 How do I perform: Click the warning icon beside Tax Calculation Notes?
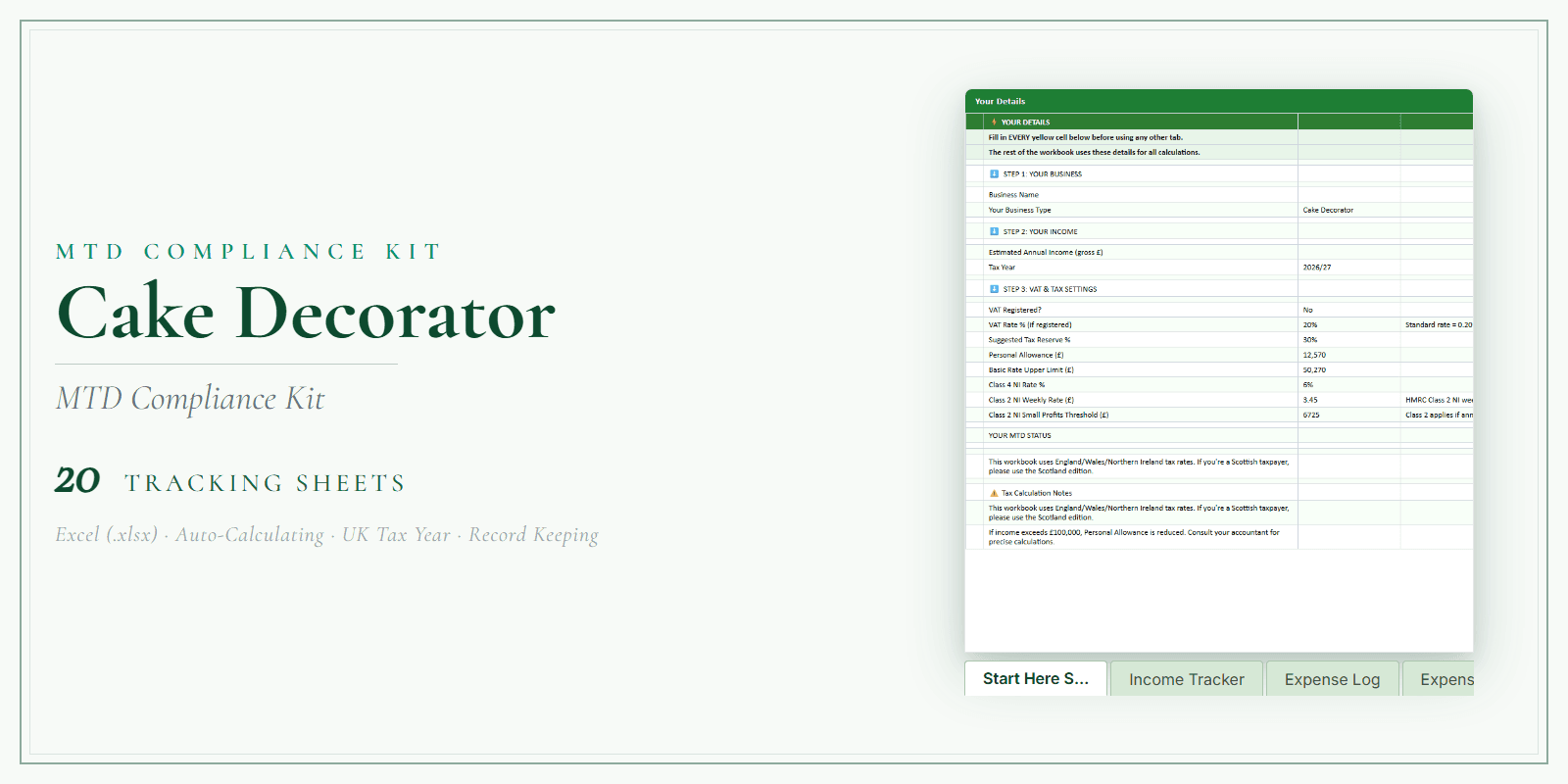click(x=994, y=494)
